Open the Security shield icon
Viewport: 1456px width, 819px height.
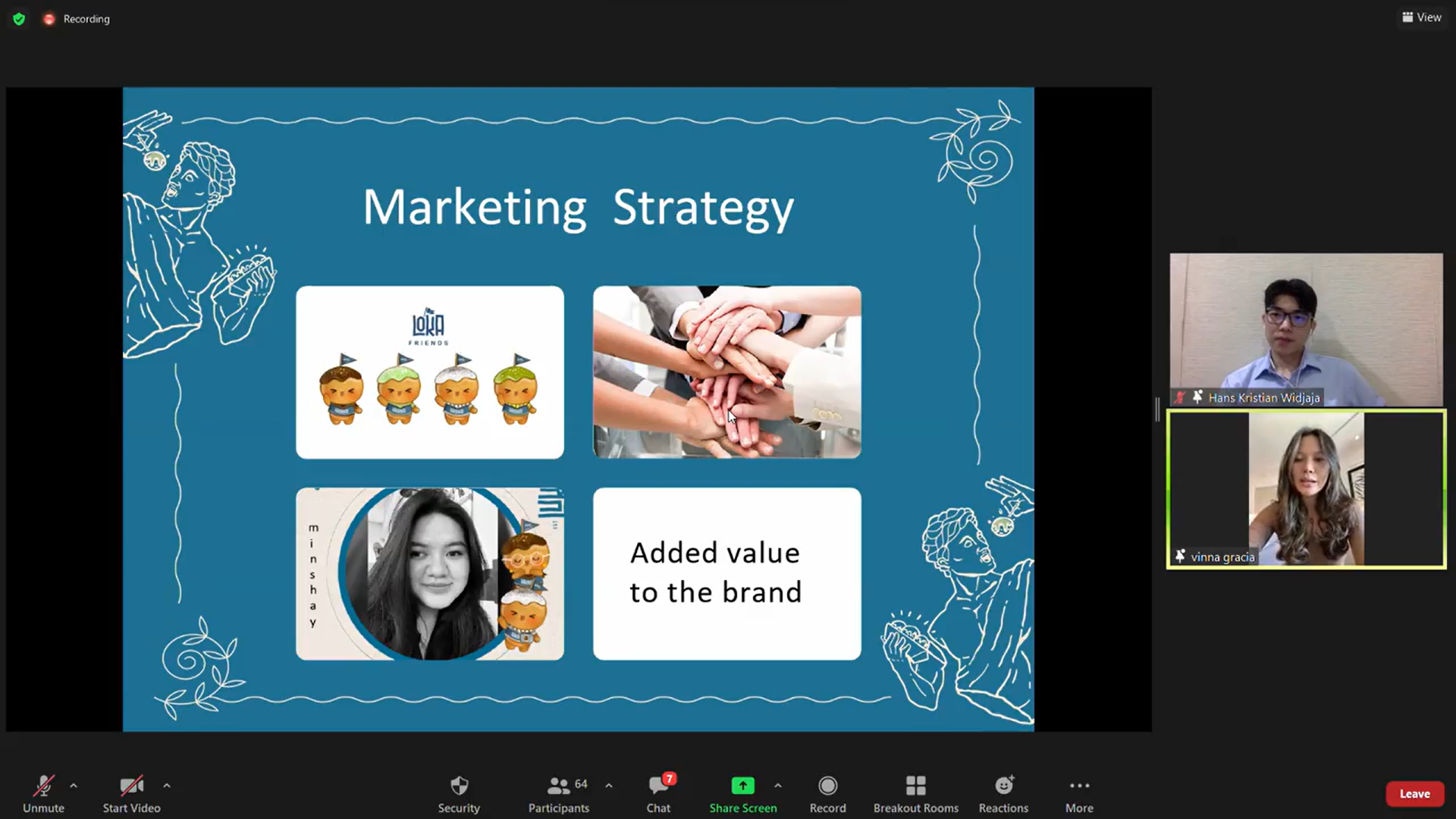[x=459, y=786]
